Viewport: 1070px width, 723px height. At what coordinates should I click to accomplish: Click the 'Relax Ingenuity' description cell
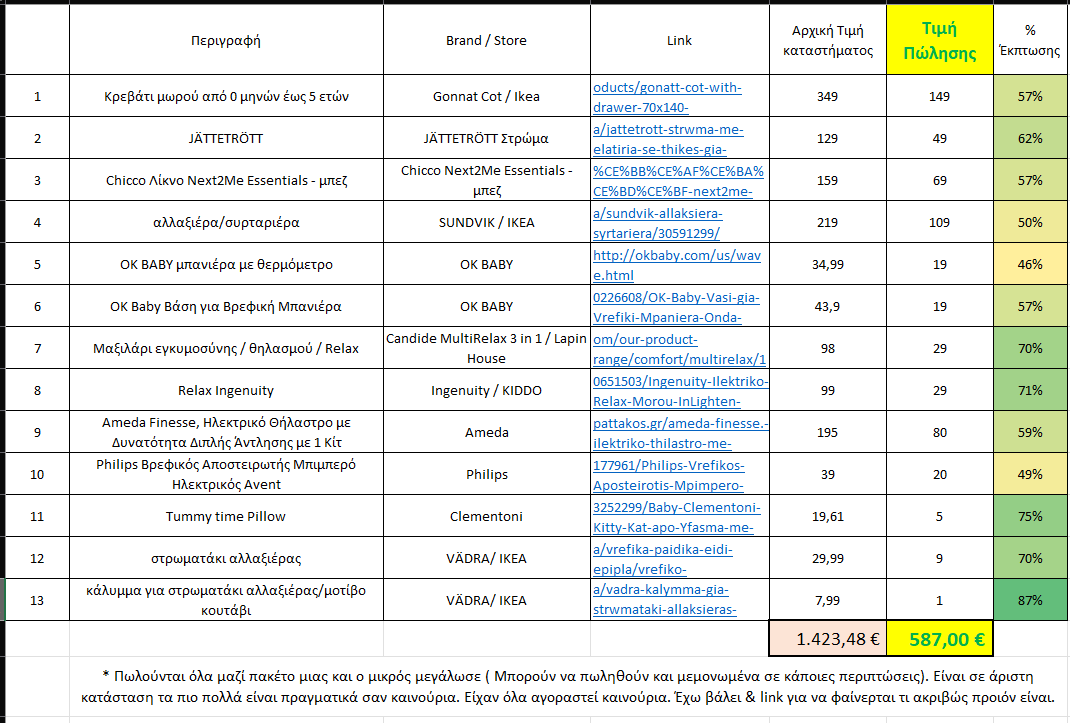coord(226,391)
